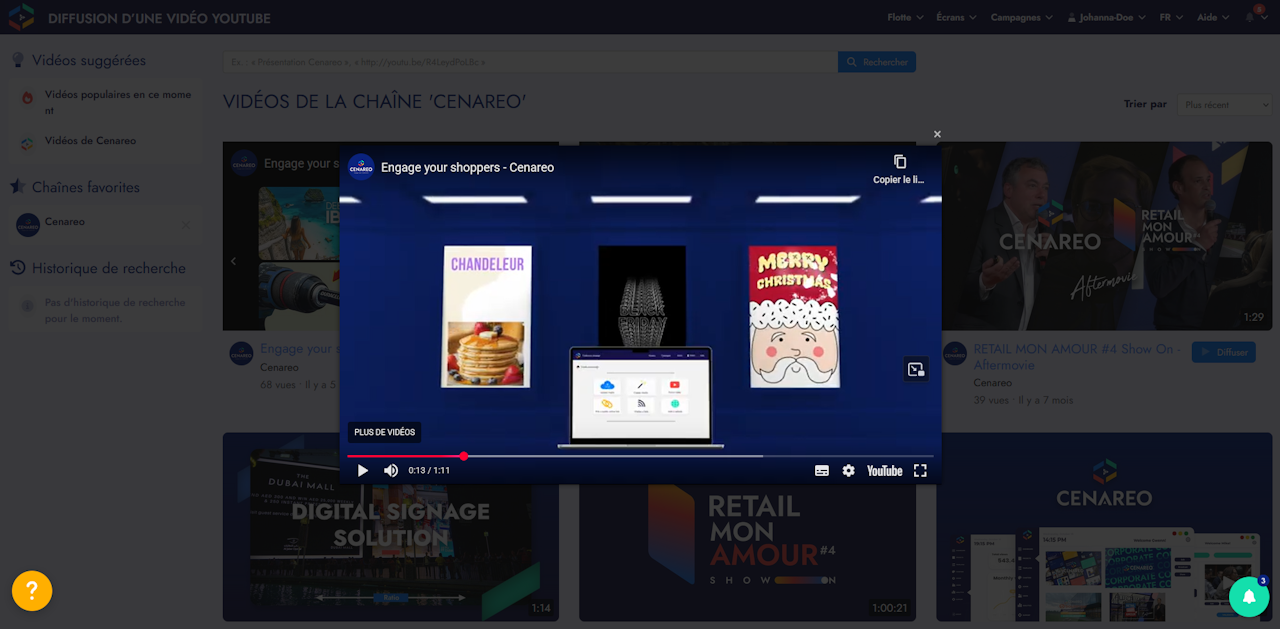Screen dimensions: 1280x629
Task: Select Vidéos de Cenareo in the sidebar
Action: [90, 141]
